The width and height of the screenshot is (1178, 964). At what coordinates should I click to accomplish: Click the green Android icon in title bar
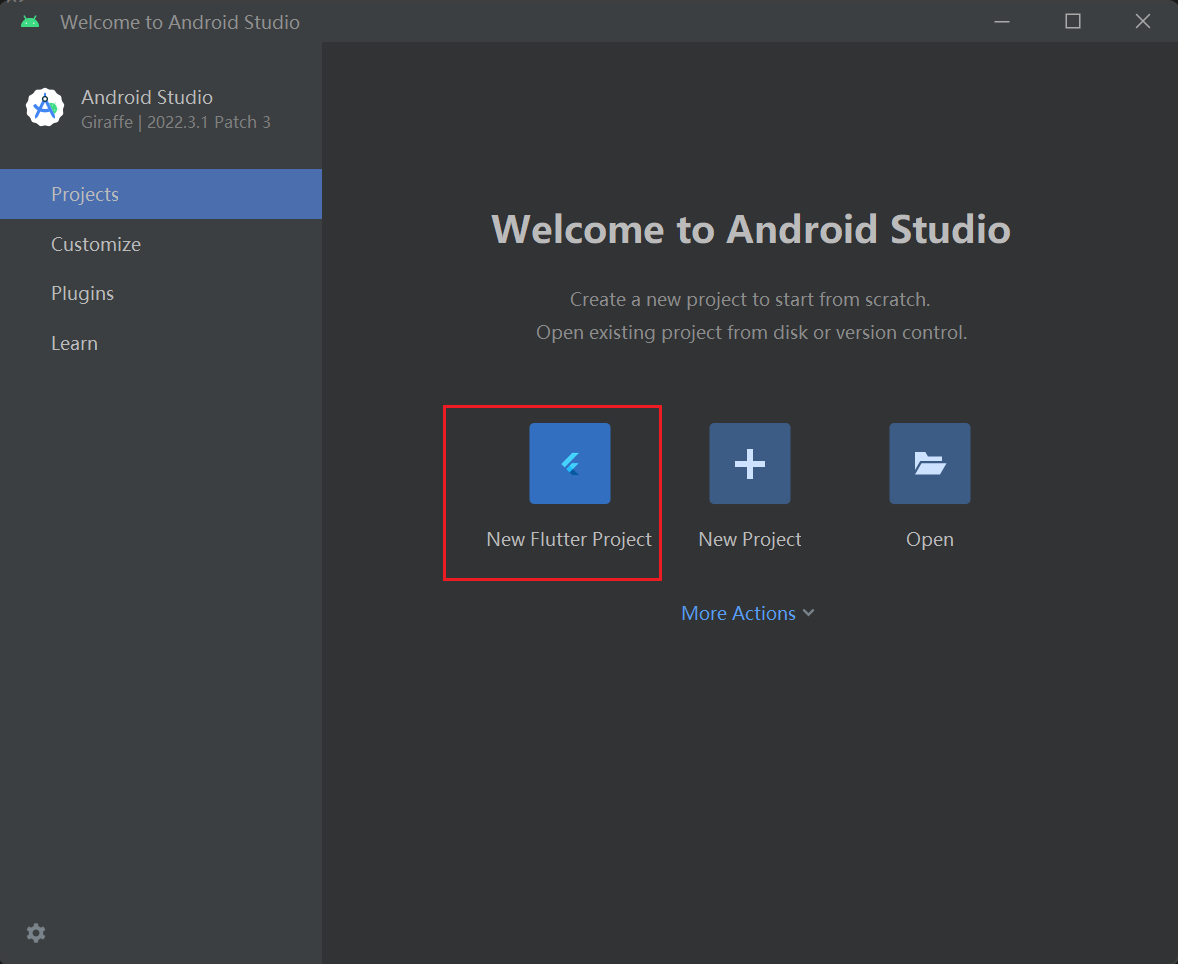click(x=30, y=22)
